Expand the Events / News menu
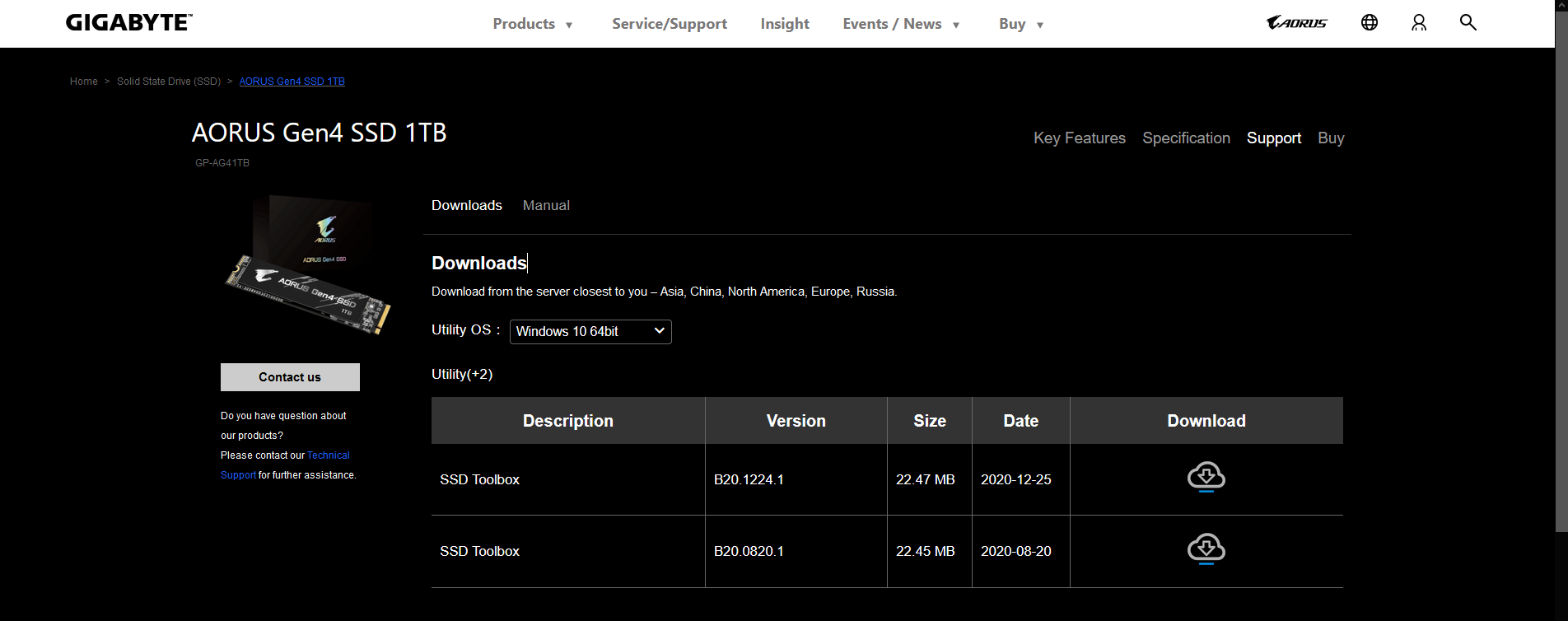This screenshot has width=1568, height=621. pyautogui.click(x=901, y=24)
